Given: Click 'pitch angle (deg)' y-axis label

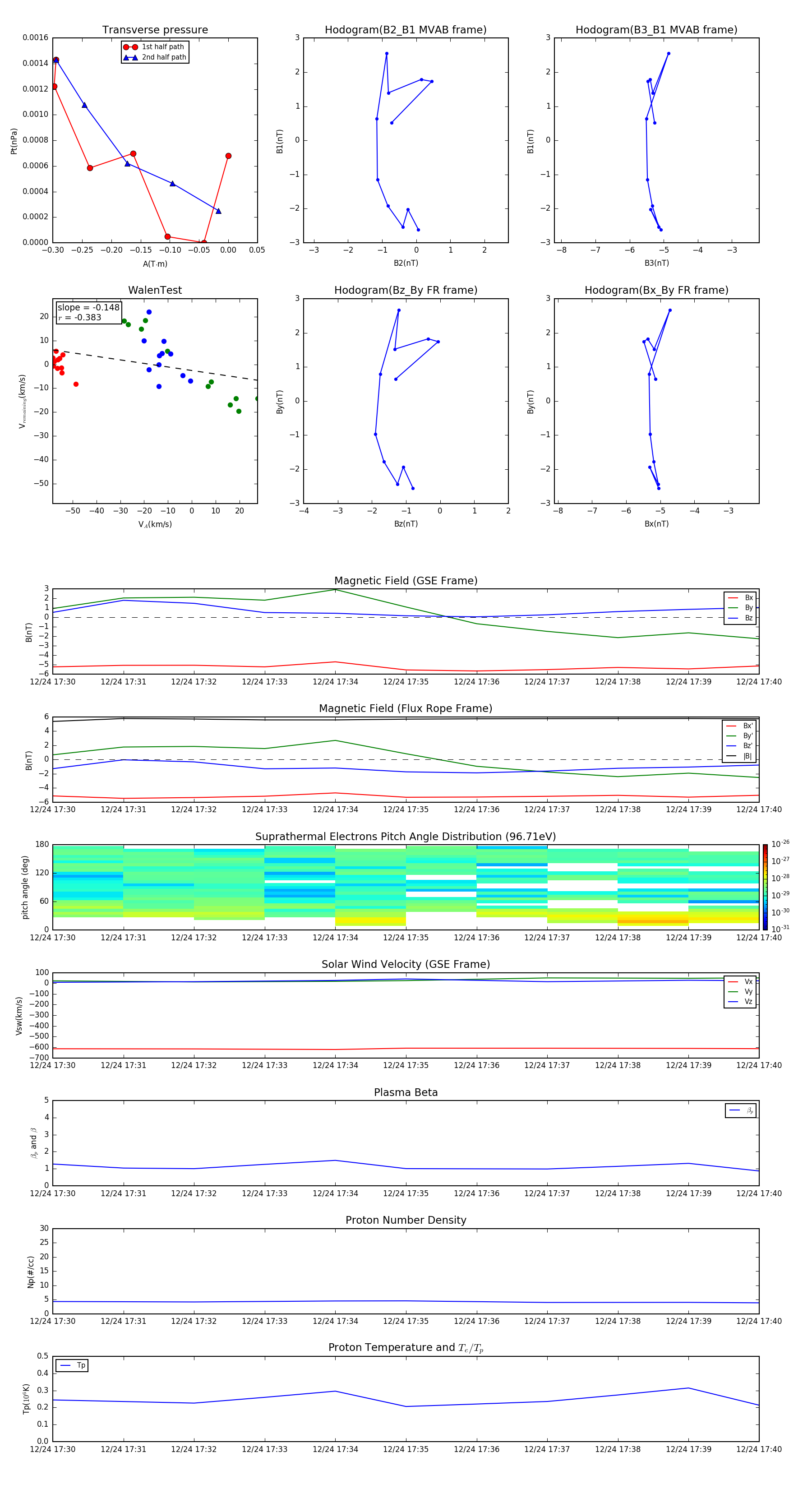Looking at the screenshot, I should coord(25,887).
